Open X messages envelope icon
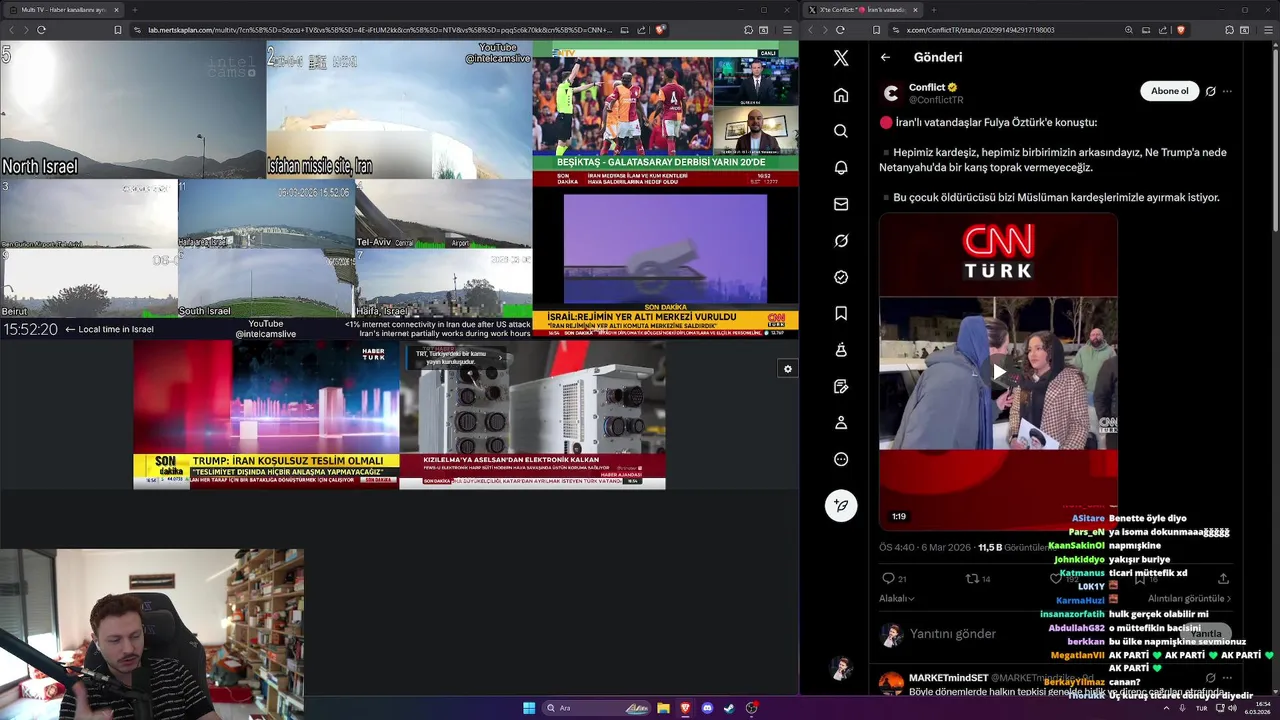1280x720 pixels. (x=841, y=204)
